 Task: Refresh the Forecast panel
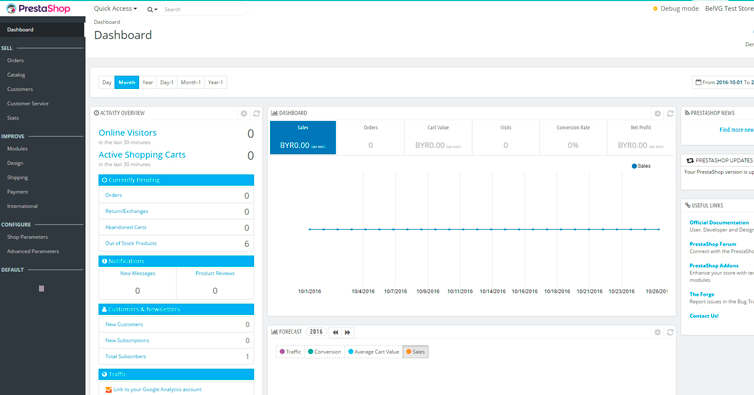[670, 332]
